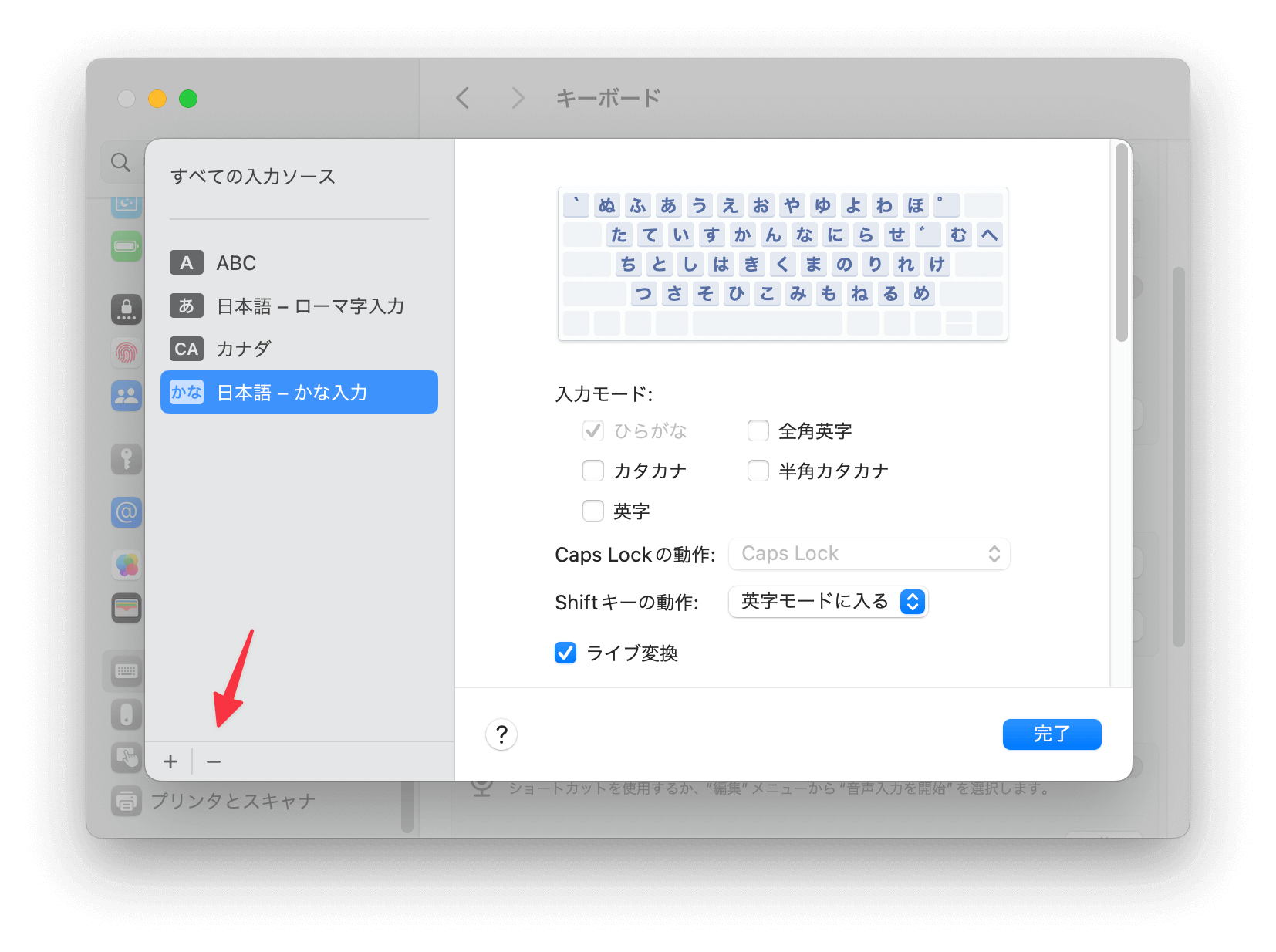
Task: Click the minus button to remove input source
Action: pos(214,761)
